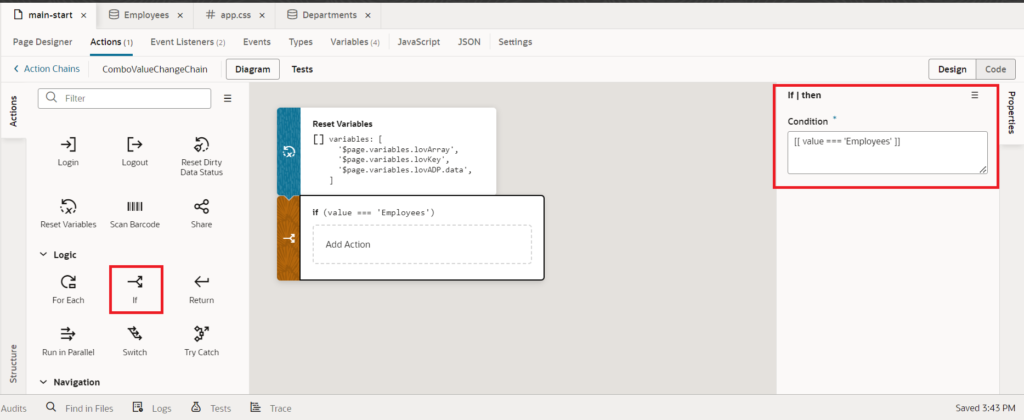The width and height of the screenshot is (1024, 420).
Task: Select the If condition node header
Action: coord(374,213)
